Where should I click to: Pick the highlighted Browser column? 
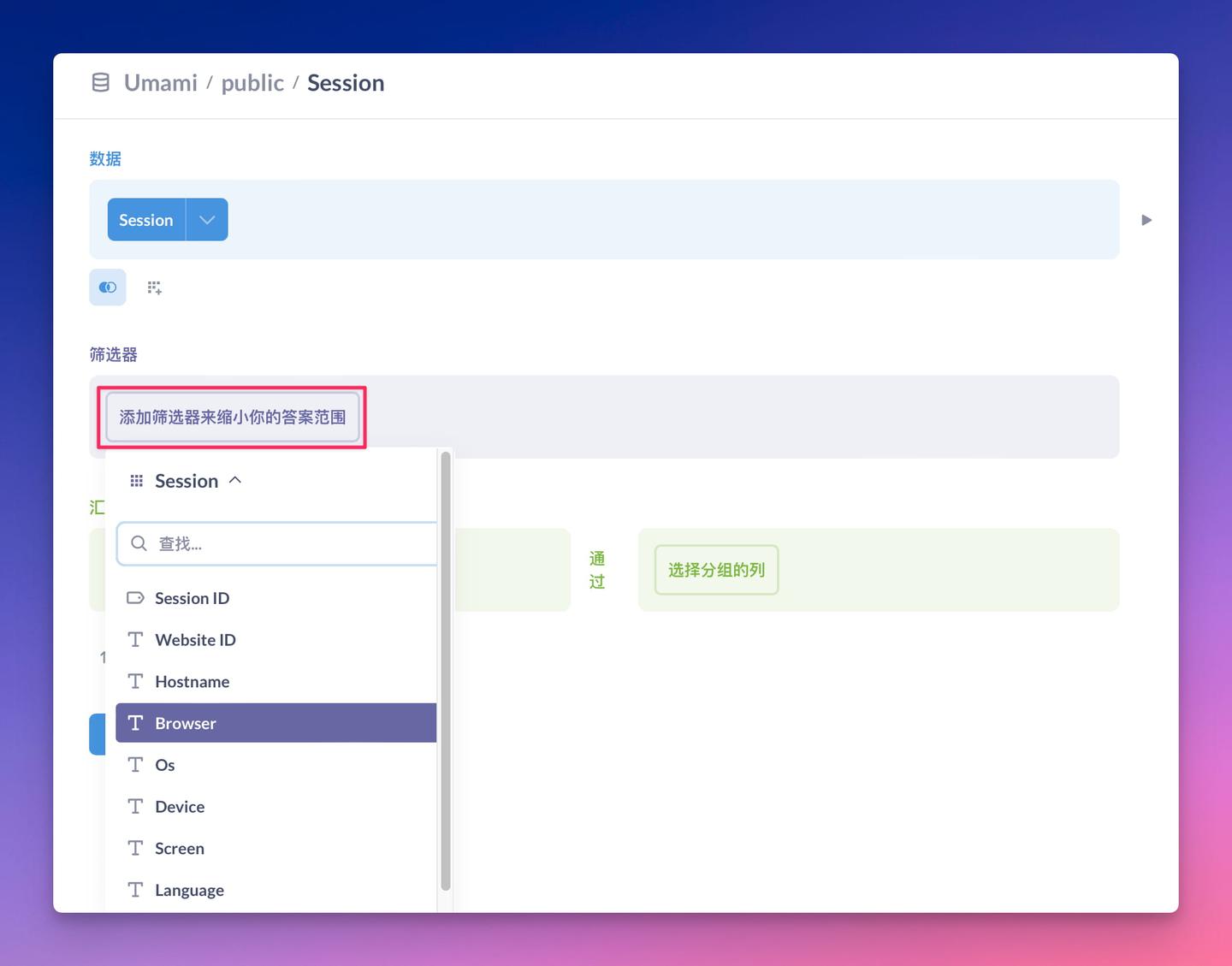coord(276,723)
